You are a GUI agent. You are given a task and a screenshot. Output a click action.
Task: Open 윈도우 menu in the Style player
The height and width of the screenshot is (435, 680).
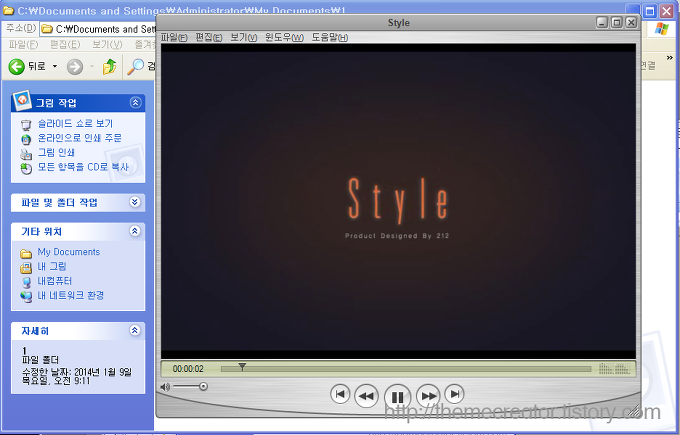click(x=284, y=37)
